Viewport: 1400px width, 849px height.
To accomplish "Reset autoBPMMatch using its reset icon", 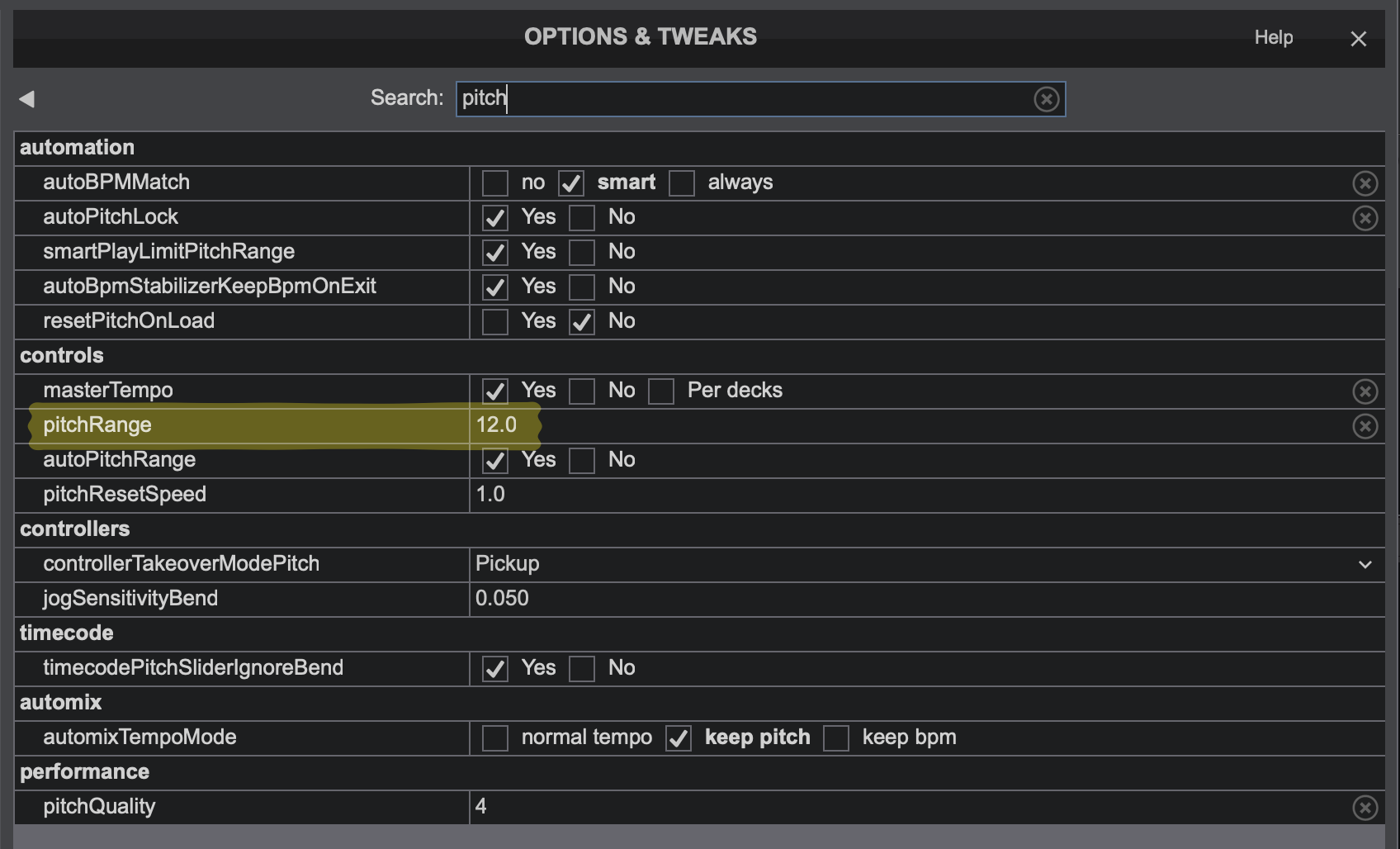I will [1365, 183].
